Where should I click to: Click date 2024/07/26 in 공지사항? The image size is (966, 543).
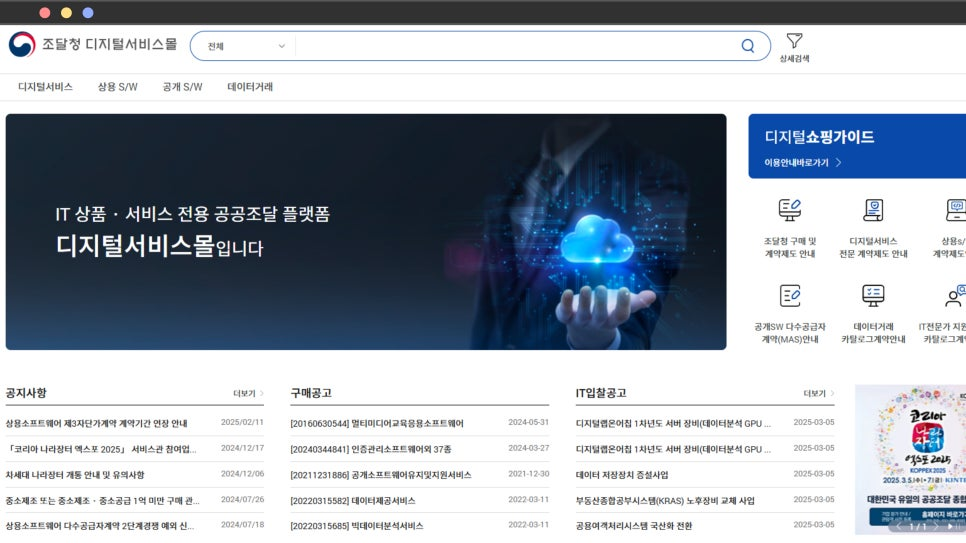pyautogui.click(x=242, y=499)
